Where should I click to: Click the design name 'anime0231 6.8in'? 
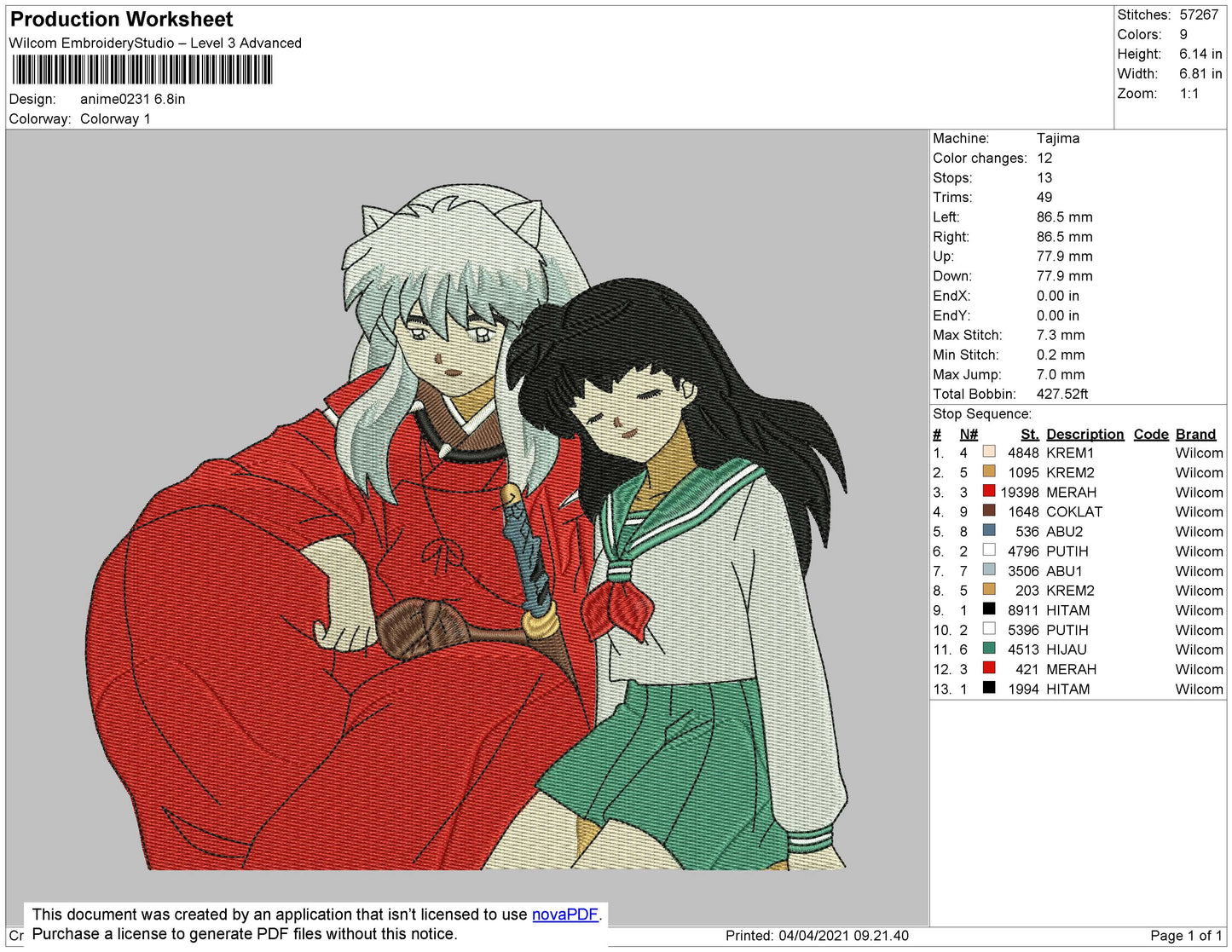point(133,99)
